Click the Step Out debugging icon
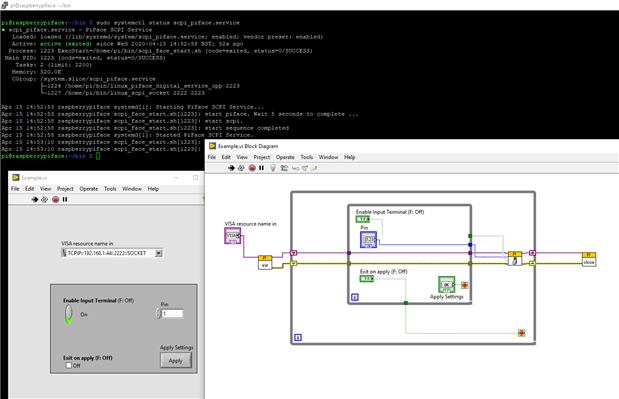 (314, 168)
